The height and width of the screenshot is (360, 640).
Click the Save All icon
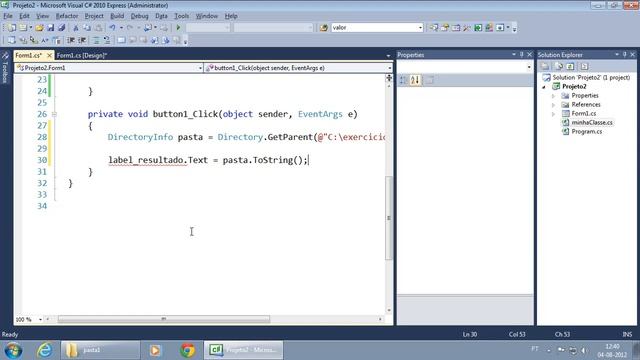[x=62, y=28]
